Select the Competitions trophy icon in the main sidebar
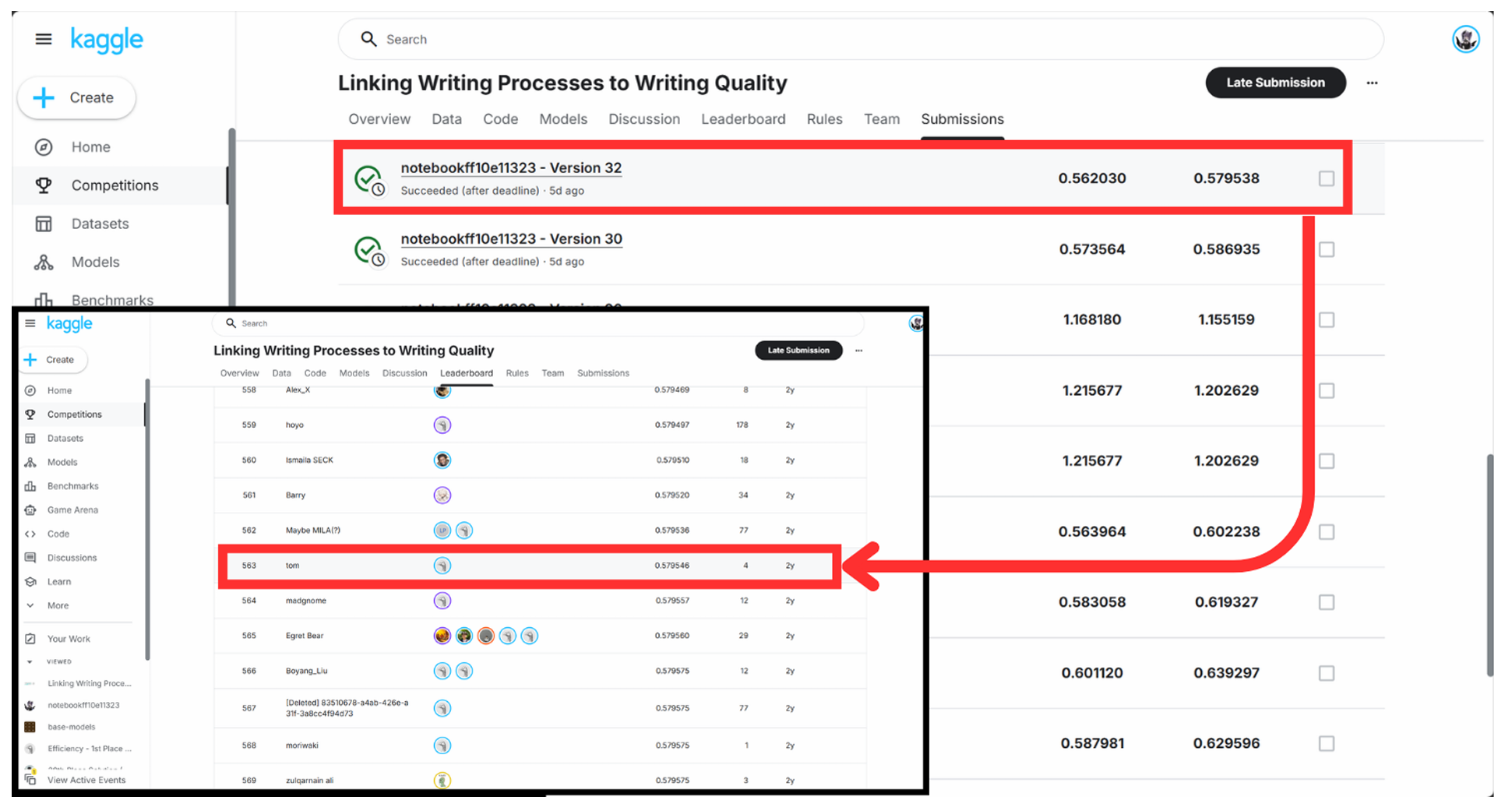Viewport: 1512px width, 811px height. (x=44, y=185)
